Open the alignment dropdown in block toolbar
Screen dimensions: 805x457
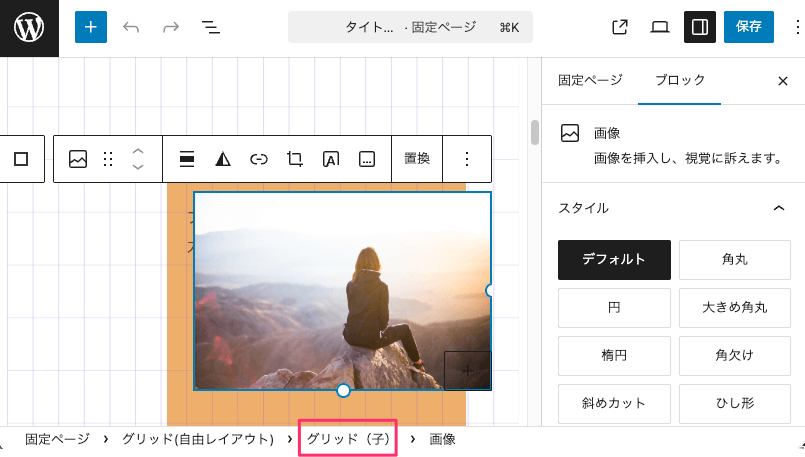pyautogui.click(x=187, y=159)
